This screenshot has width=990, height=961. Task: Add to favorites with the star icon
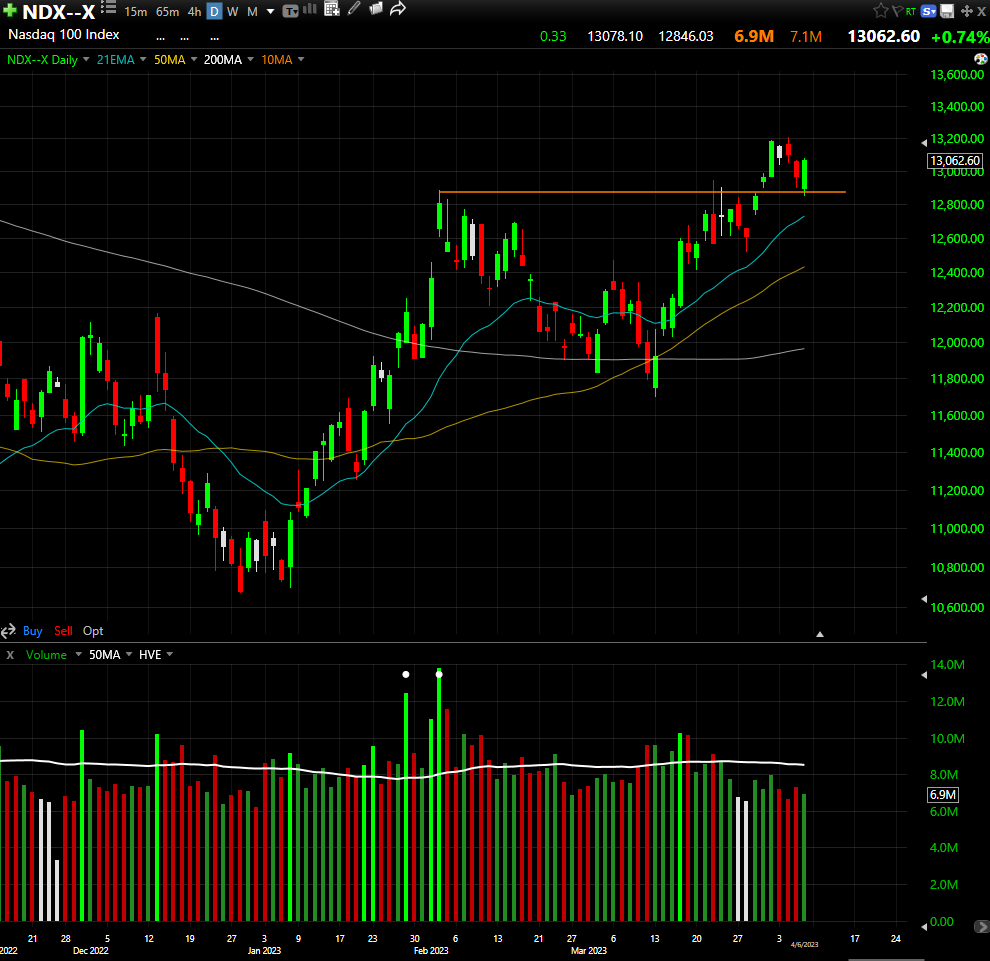click(881, 10)
